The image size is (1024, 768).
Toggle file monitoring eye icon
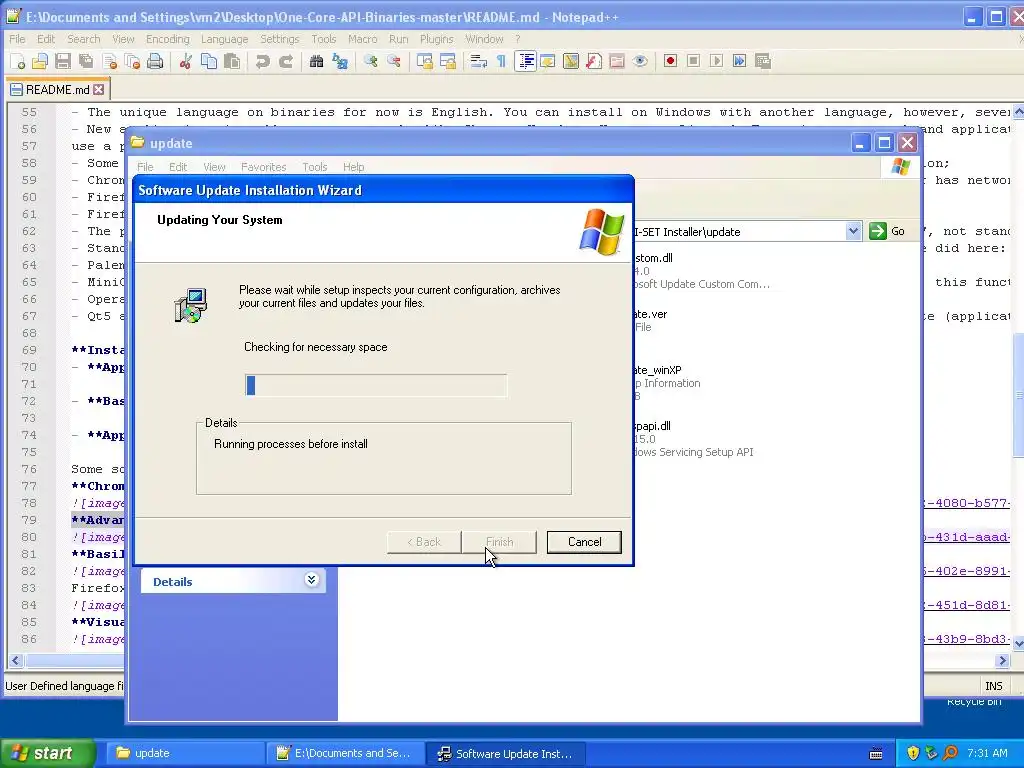click(640, 61)
